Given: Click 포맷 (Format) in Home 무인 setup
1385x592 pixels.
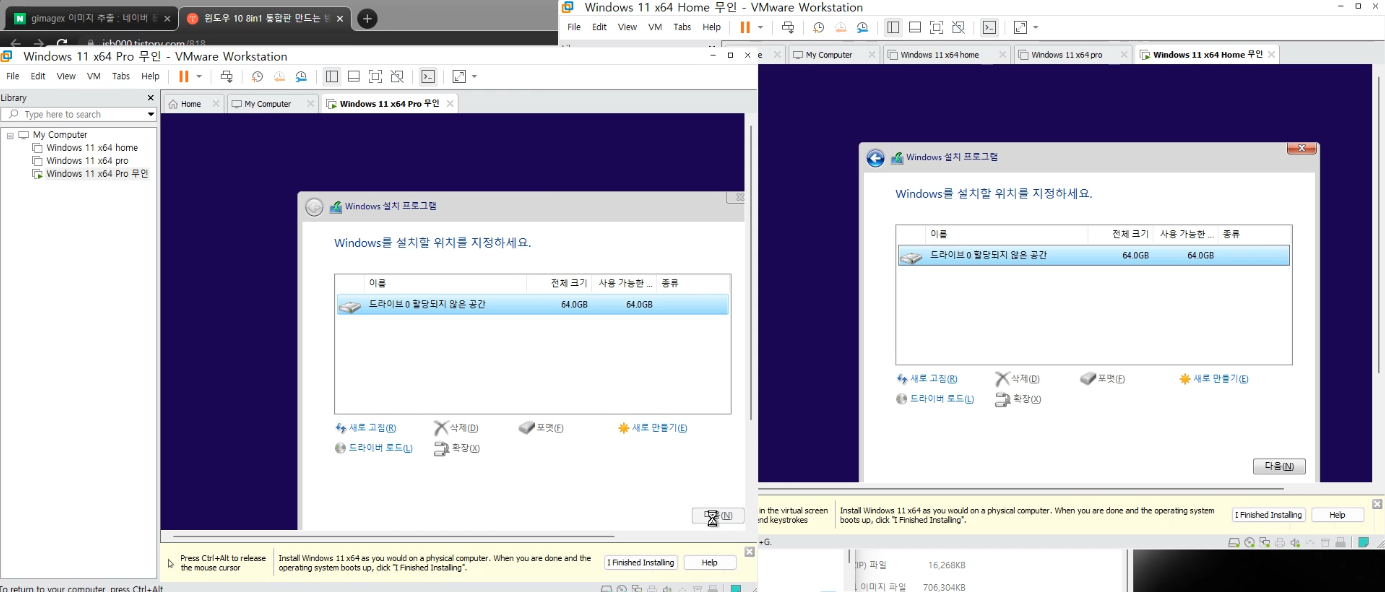Looking at the screenshot, I should click(1102, 379).
